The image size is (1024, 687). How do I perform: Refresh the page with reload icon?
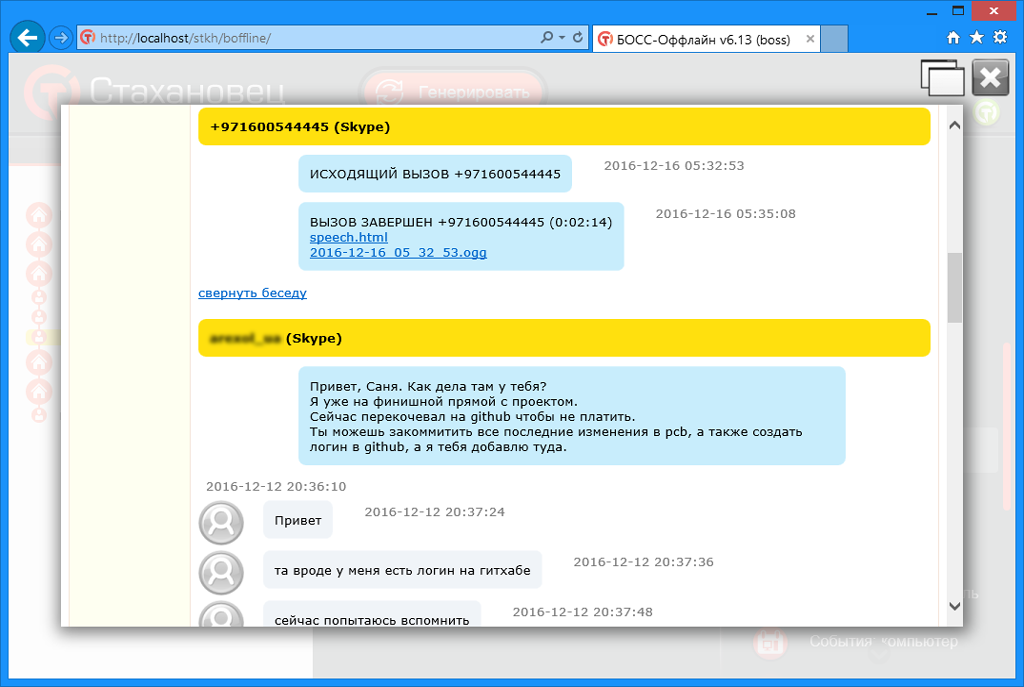(578, 38)
